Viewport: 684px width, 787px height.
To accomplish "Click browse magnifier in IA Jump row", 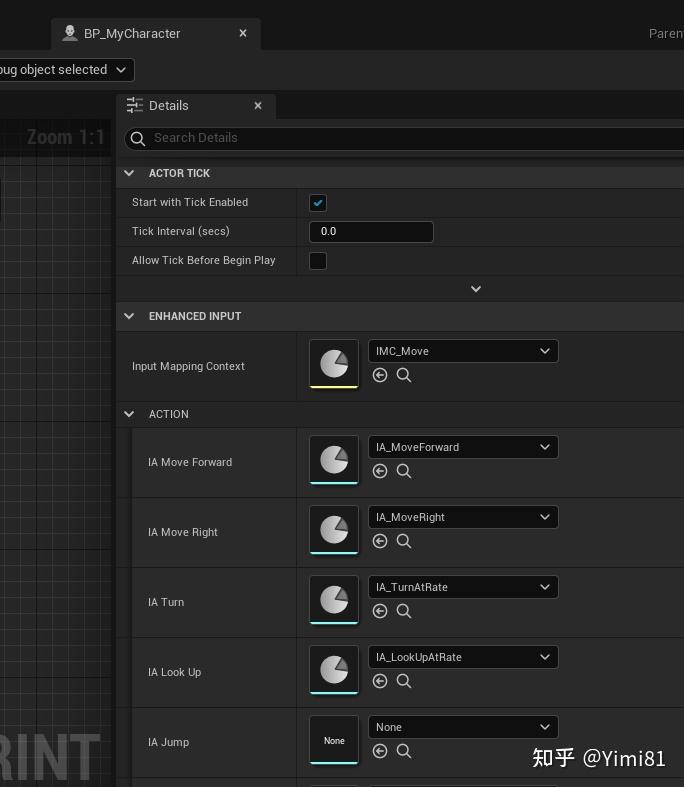I will point(404,751).
